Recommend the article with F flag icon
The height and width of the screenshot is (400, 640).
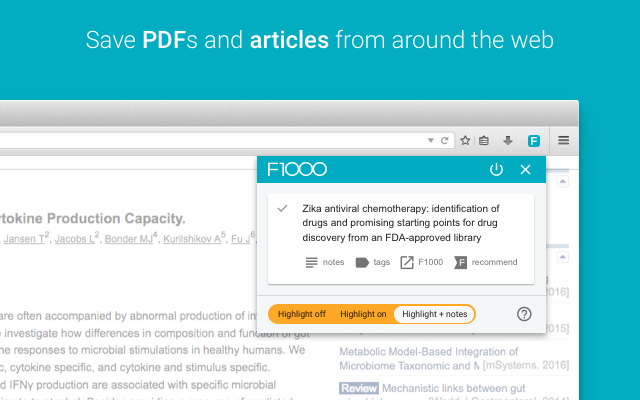[x=485, y=262]
